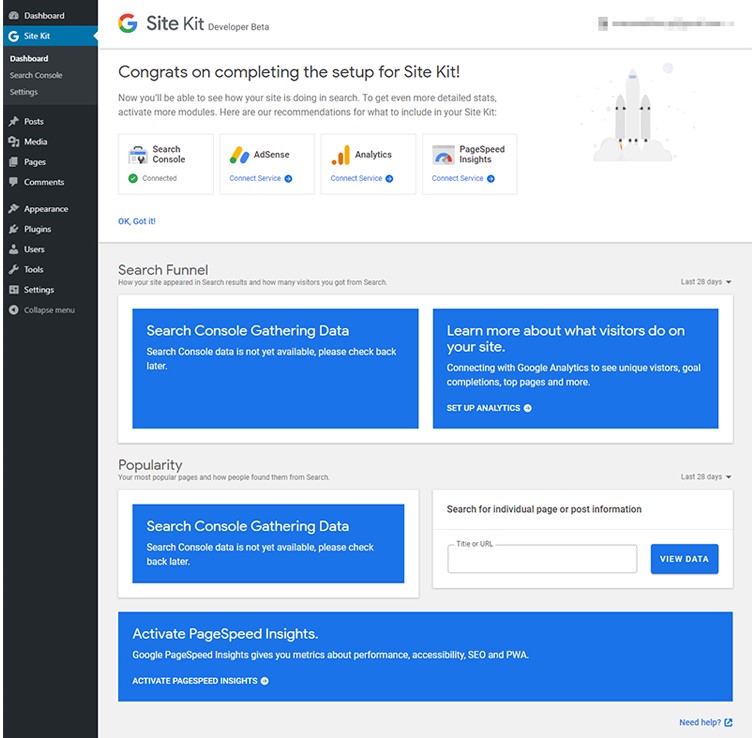
Task: Click arrow icon beside PageSpeed Connect Service
Action: [491, 178]
